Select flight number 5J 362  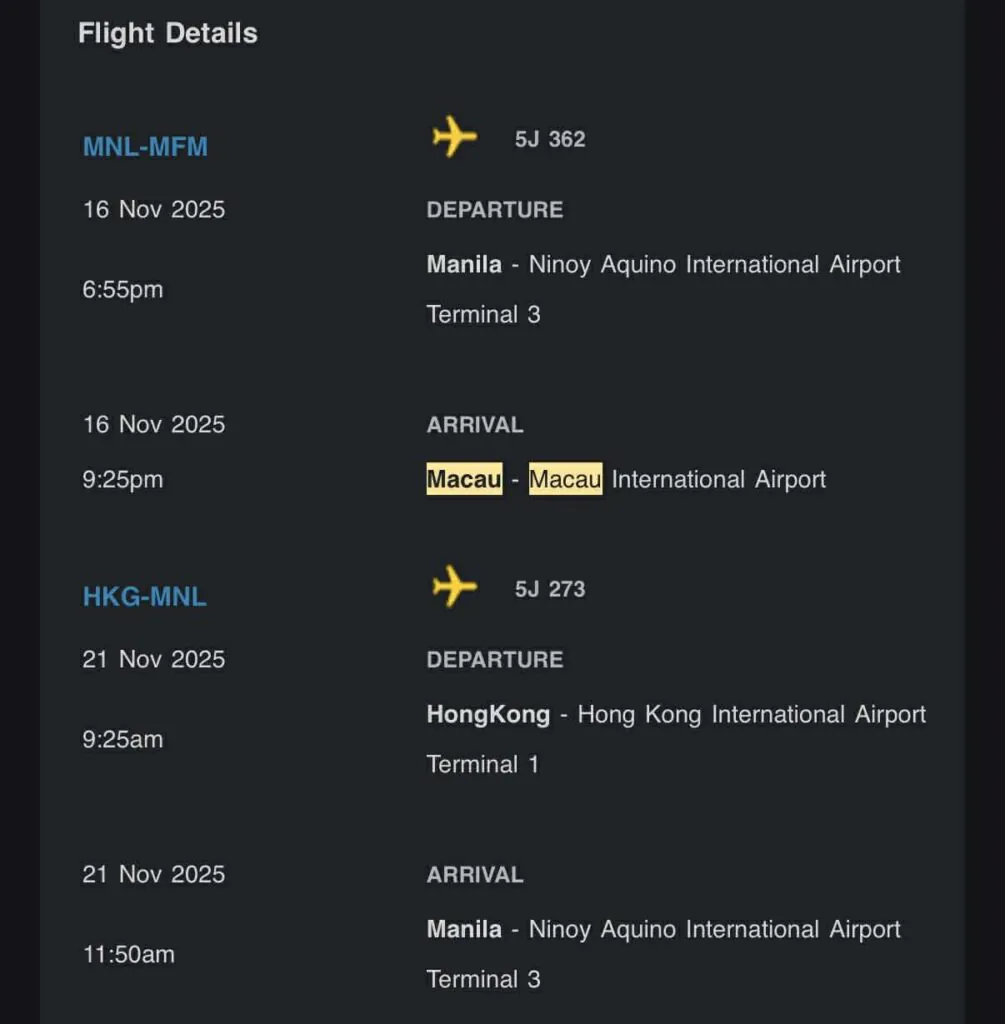tap(550, 139)
